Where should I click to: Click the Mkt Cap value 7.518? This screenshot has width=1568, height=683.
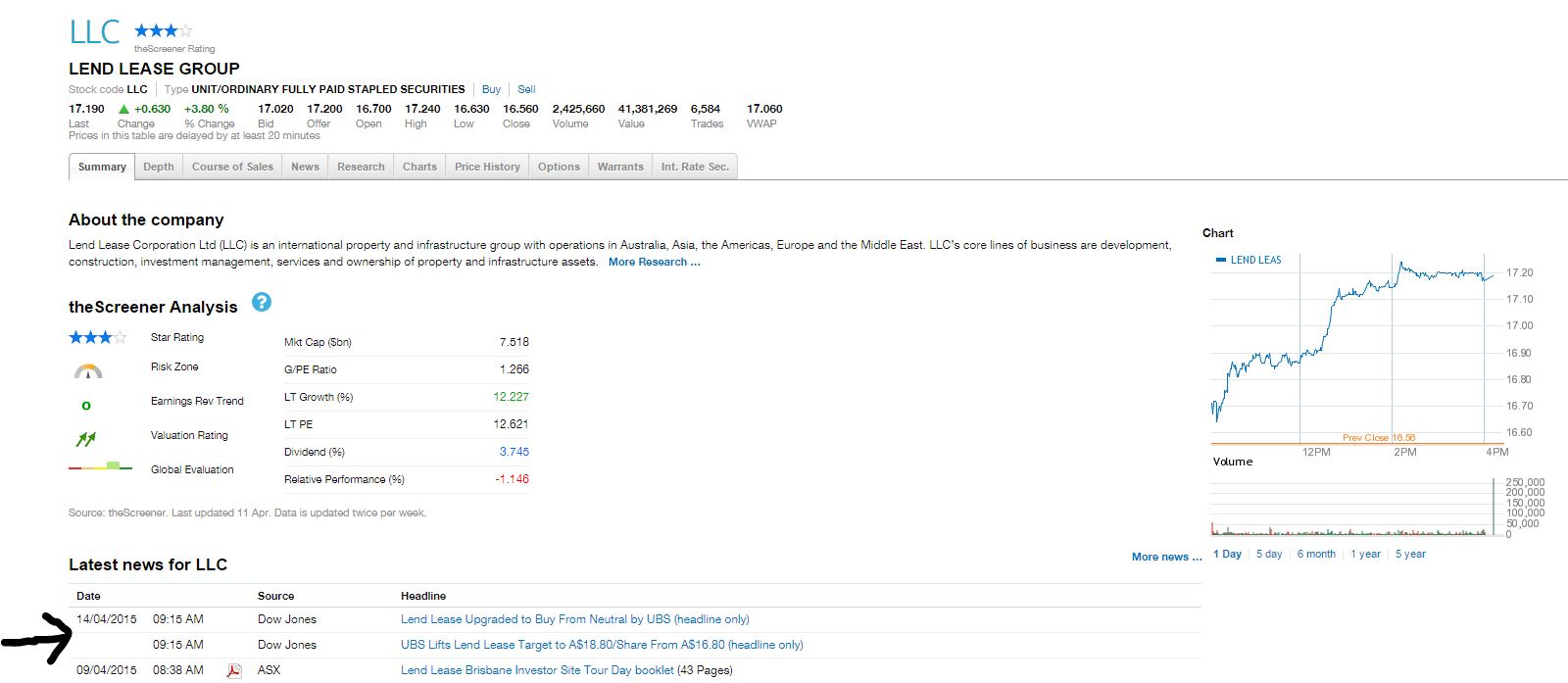tap(514, 342)
